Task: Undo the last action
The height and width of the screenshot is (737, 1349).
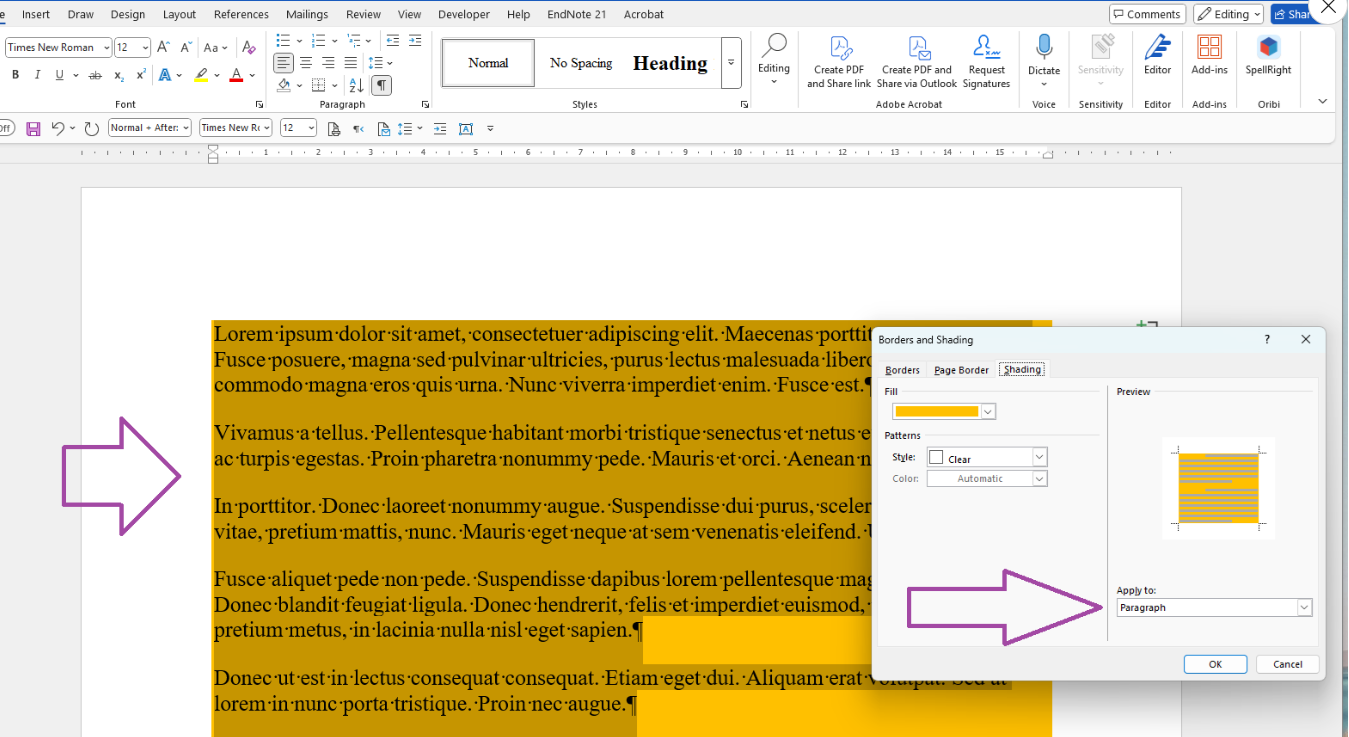Action: (58, 128)
